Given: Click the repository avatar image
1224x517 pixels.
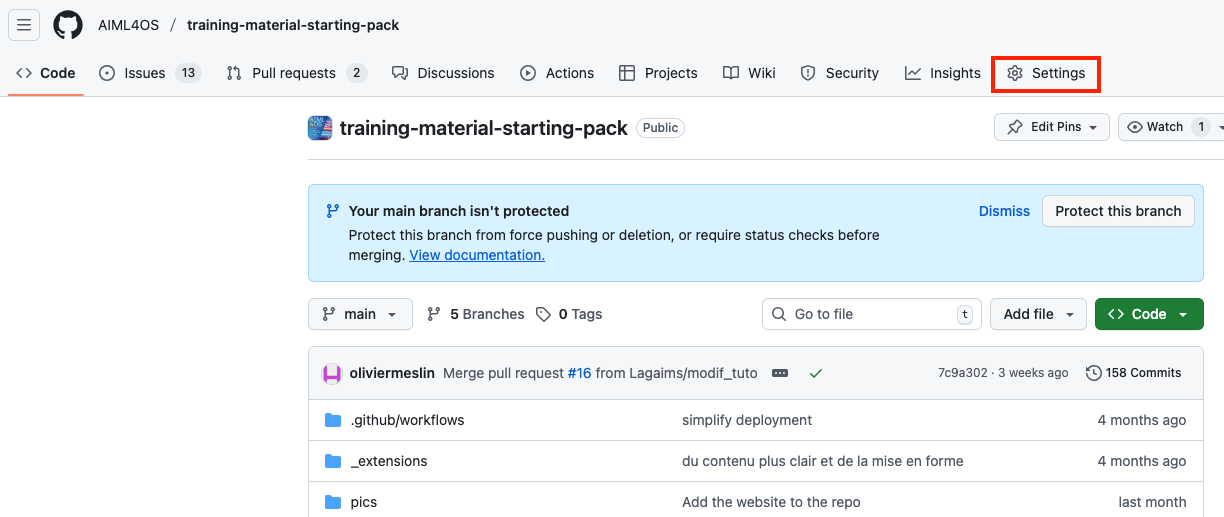Looking at the screenshot, I should [320, 128].
